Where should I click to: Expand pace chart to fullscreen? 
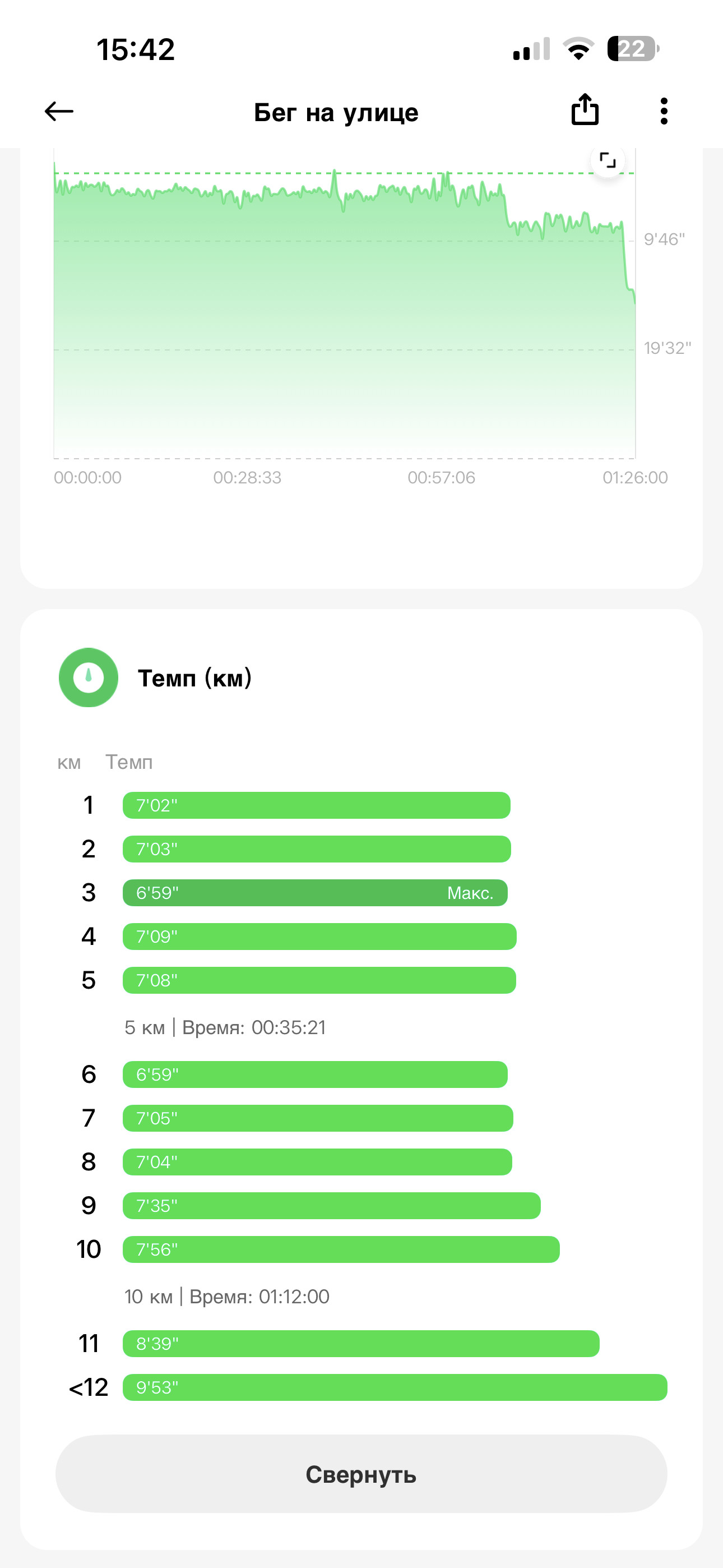pos(608,161)
